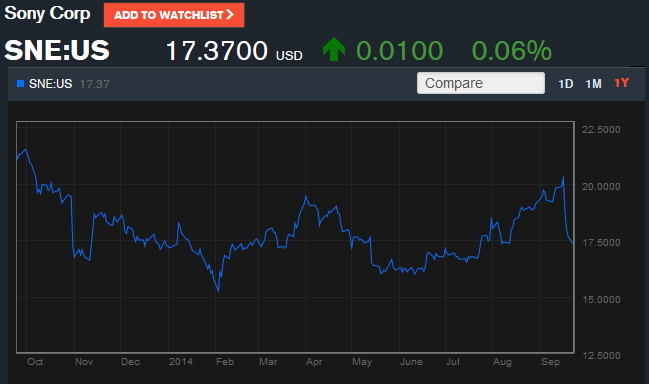Click the Mar month label
The width and height of the screenshot is (649, 384).
pos(268,362)
